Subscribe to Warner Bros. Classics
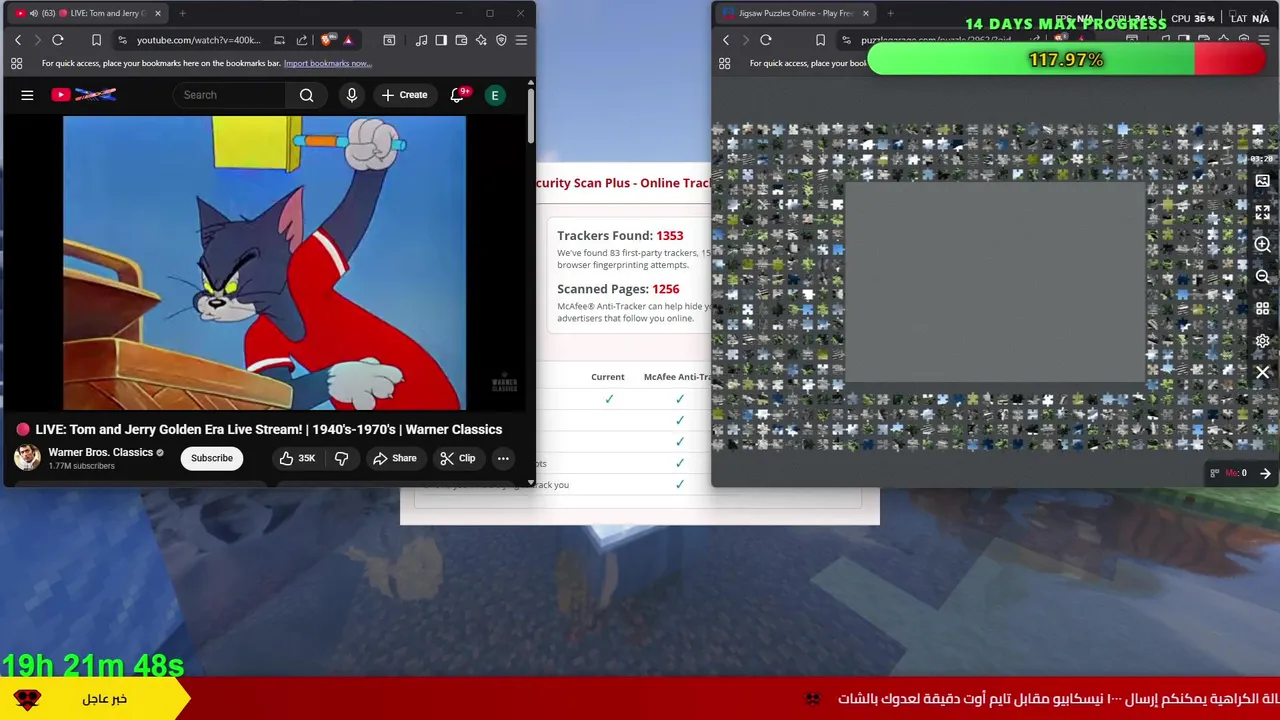Screen dimensions: 1280x720 (212, 458)
